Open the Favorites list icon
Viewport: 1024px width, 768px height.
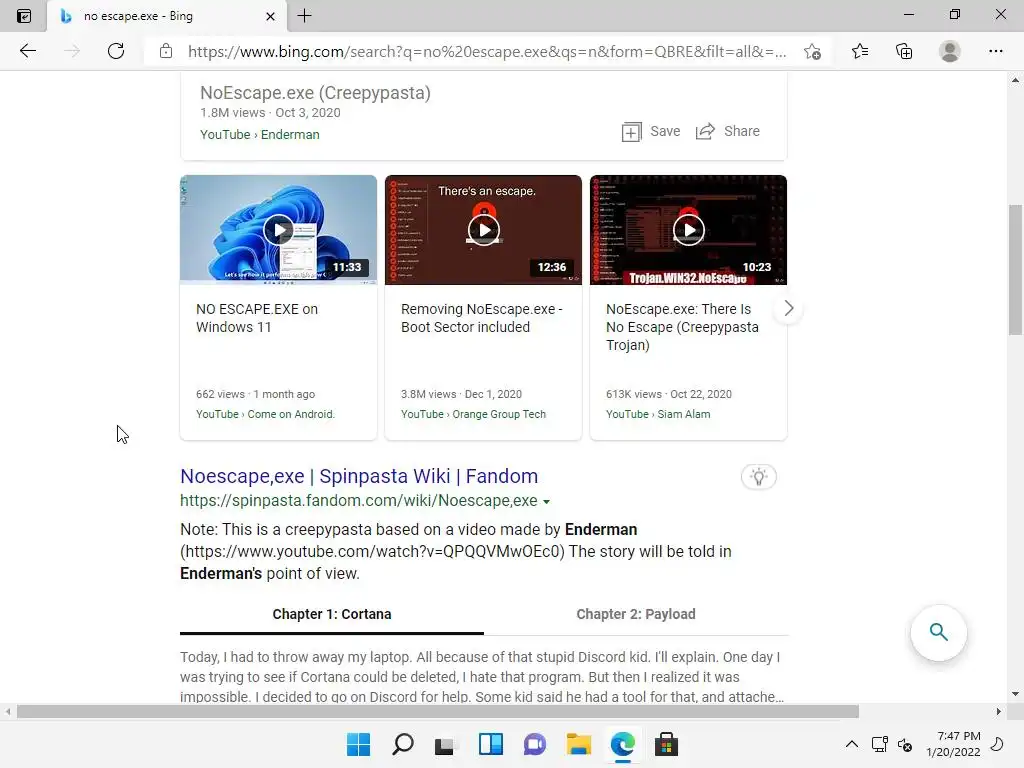(x=860, y=51)
